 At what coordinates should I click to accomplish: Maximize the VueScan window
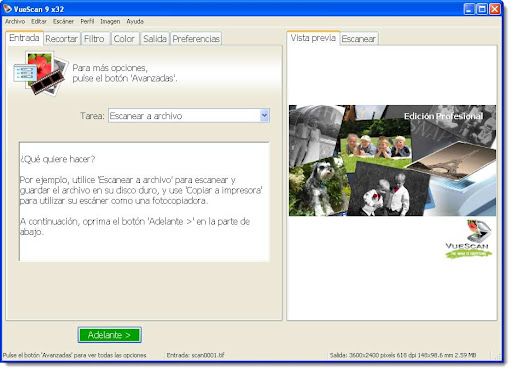(x=482, y=9)
